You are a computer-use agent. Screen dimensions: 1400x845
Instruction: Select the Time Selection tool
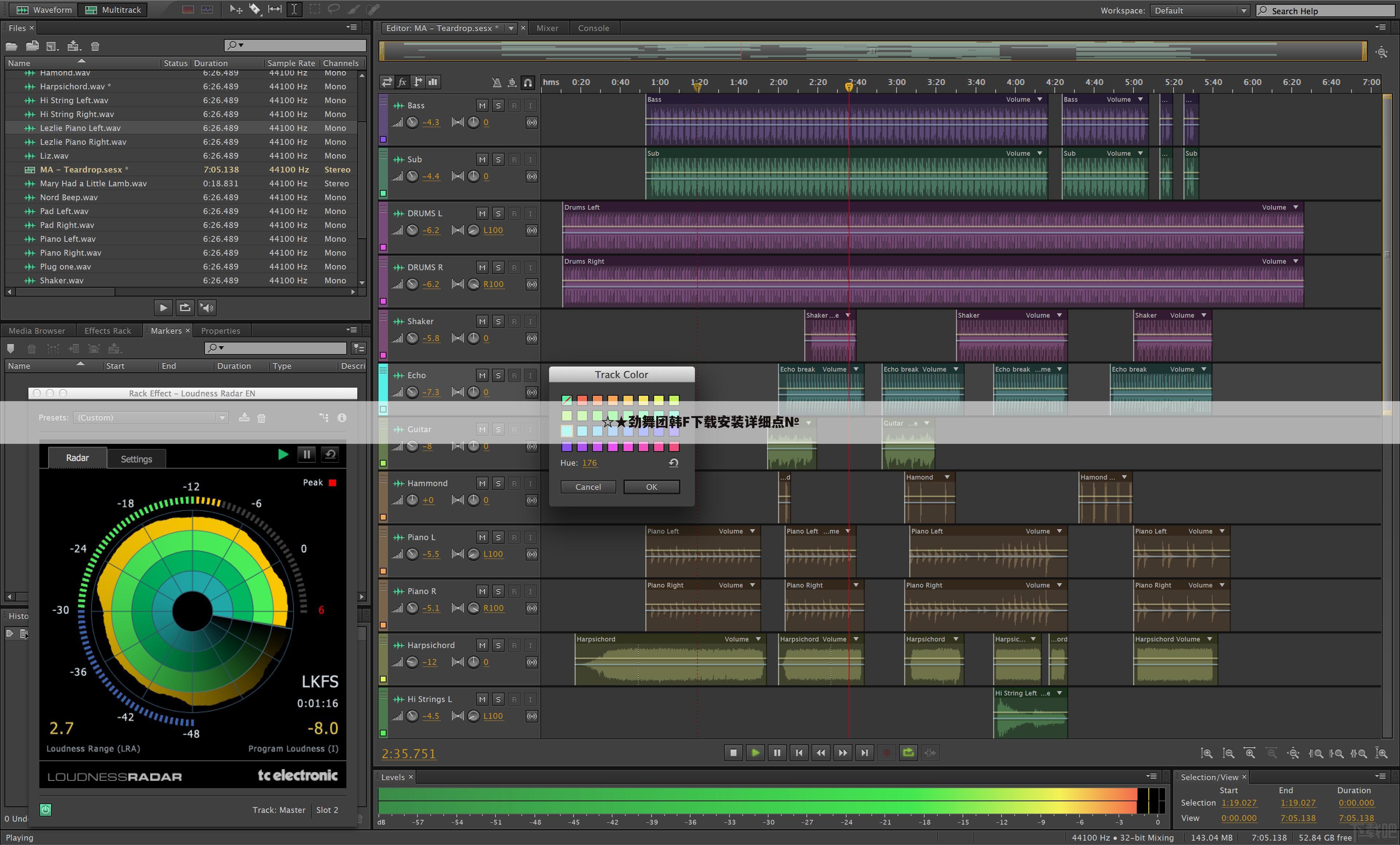coord(294,9)
